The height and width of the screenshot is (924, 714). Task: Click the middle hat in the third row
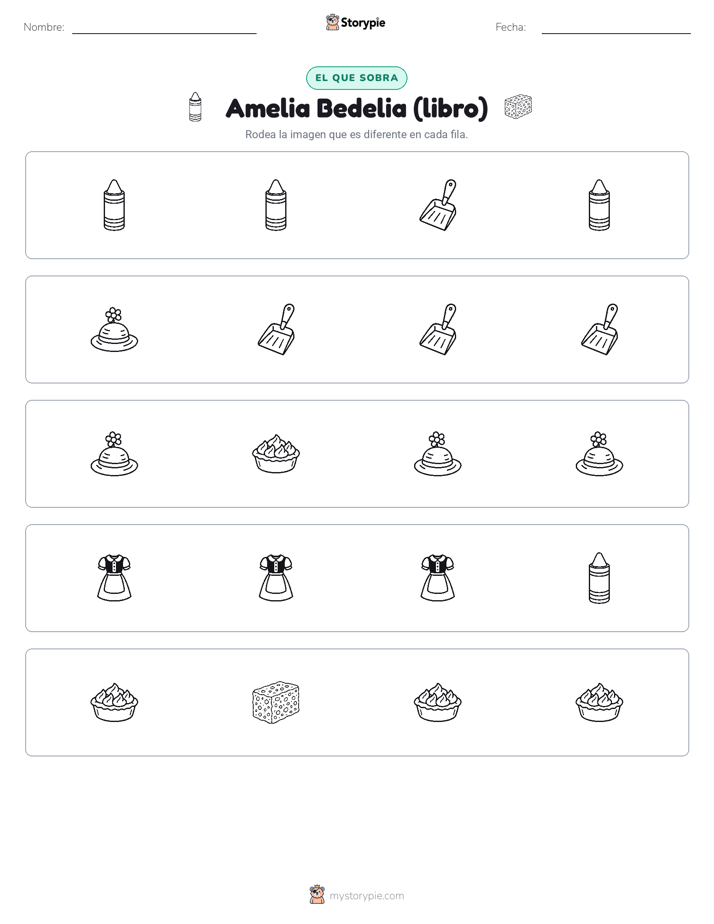(x=438, y=453)
